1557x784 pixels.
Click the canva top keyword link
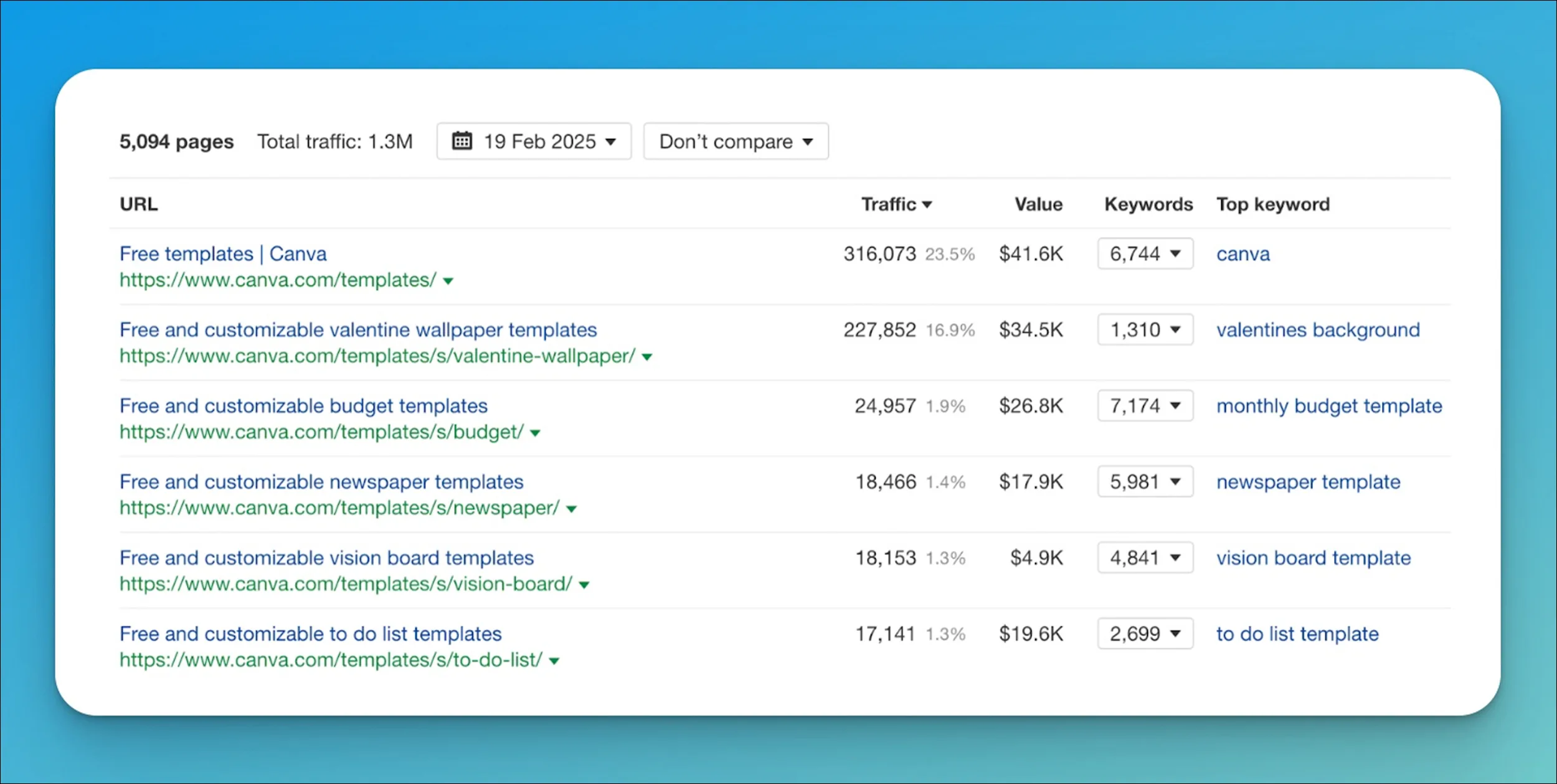click(1243, 254)
